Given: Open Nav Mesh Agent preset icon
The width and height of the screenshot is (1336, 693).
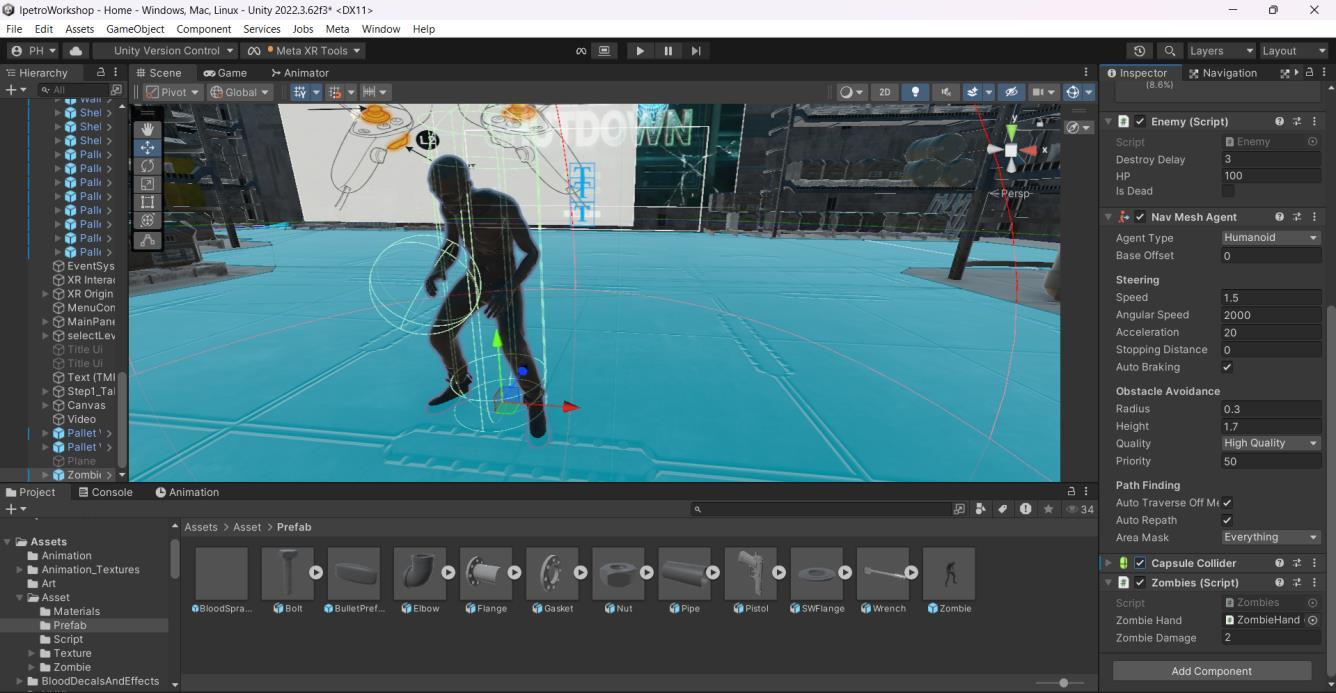Looking at the screenshot, I should pyautogui.click(x=1297, y=217).
